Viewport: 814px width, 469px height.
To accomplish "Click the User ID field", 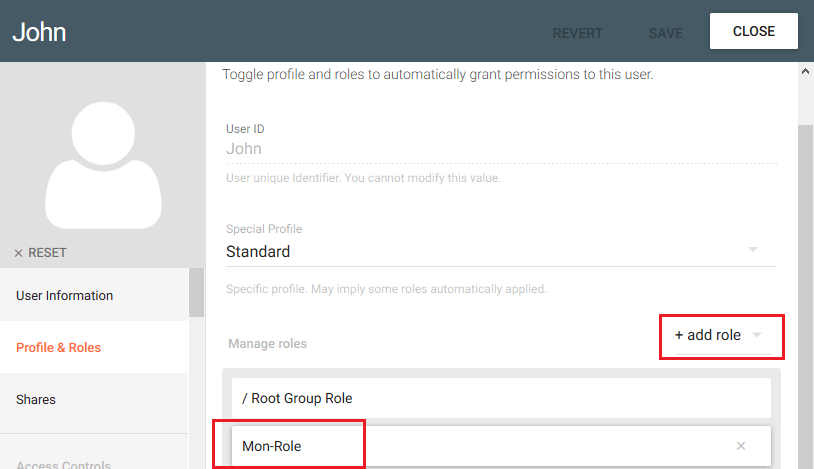I will pos(501,149).
